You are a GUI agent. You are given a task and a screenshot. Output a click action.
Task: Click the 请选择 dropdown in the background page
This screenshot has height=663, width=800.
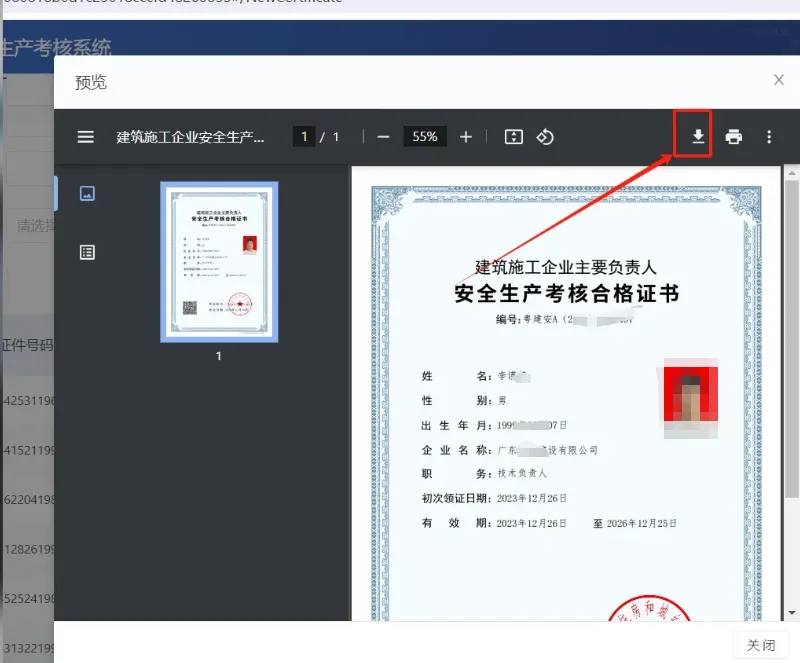click(x=31, y=225)
